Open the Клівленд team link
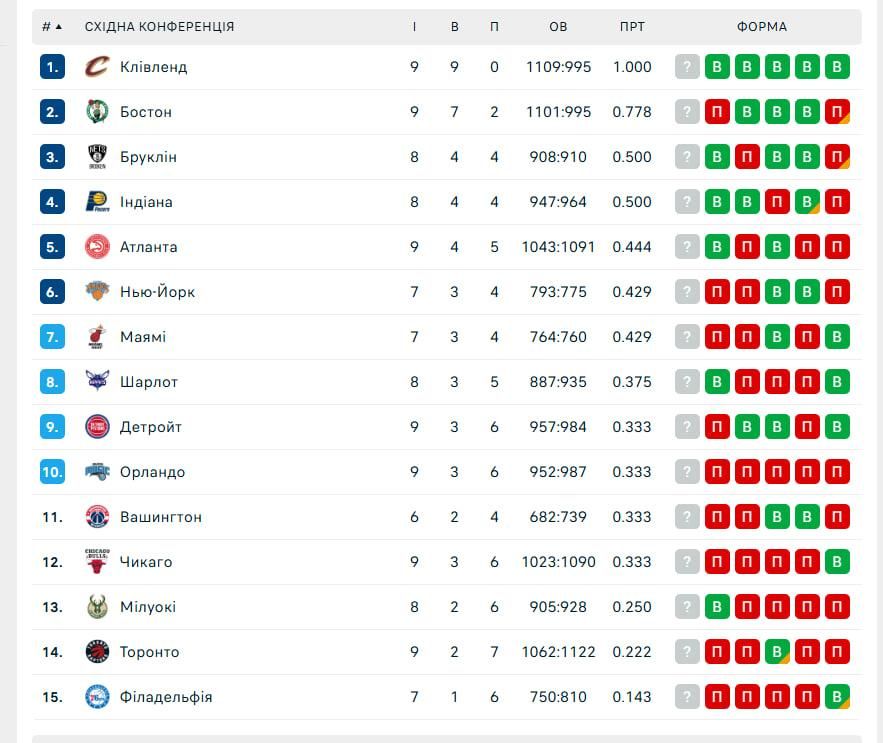 point(153,67)
